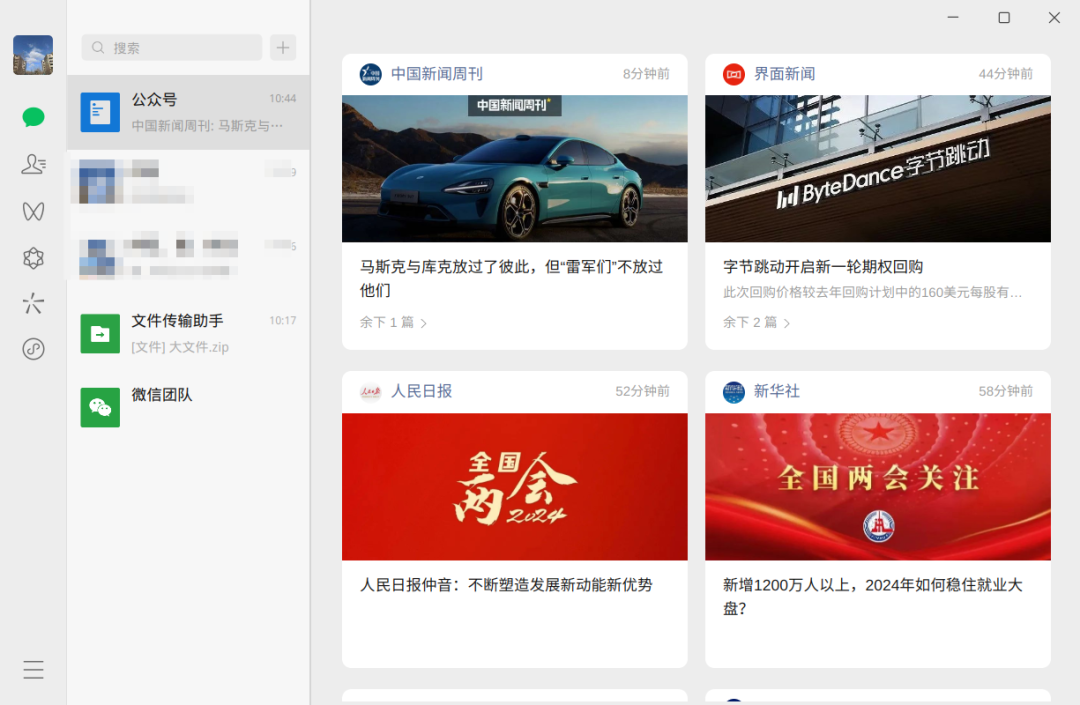Click the 新华社 account logo
Viewport: 1080px width, 705px height.
pyautogui.click(x=734, y=392)
